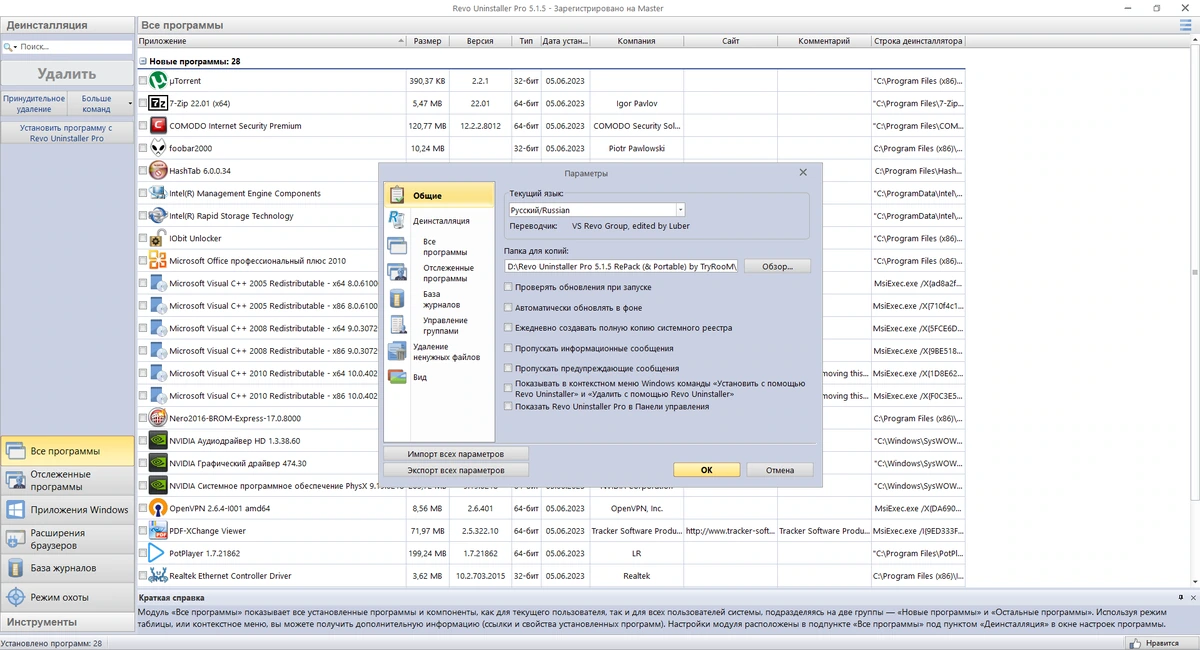
Task: Click the Realtek Ethernet Controller Driver icon
Action: click(158, 576)
